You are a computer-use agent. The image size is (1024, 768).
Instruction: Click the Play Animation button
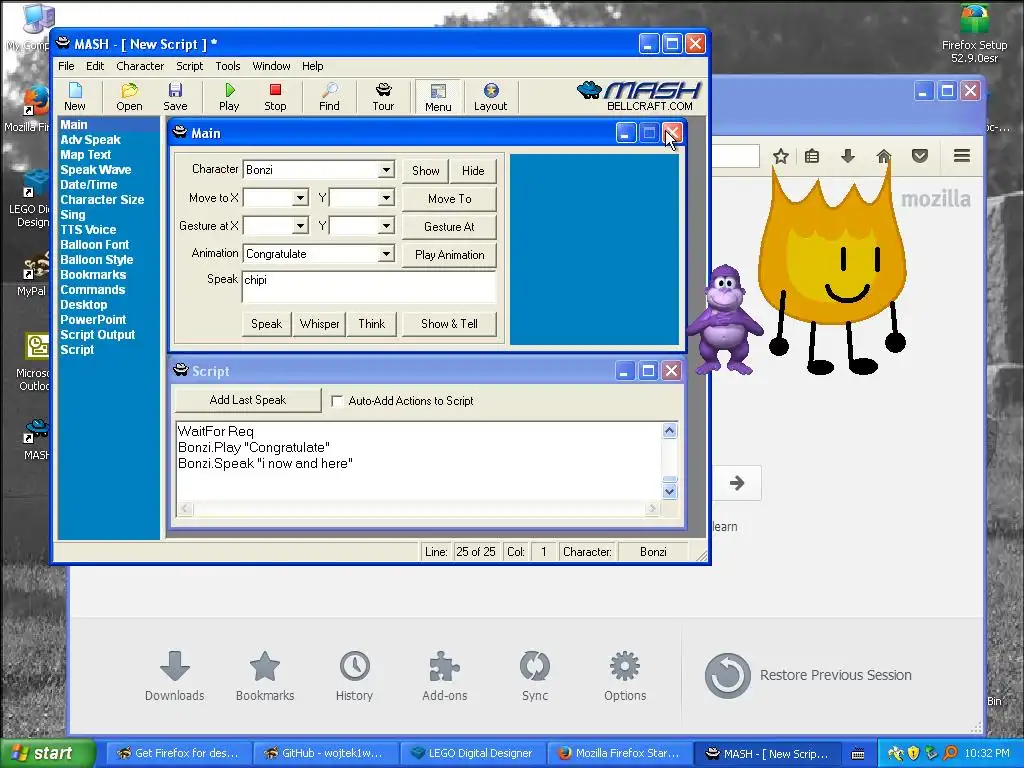pos(449,255)
